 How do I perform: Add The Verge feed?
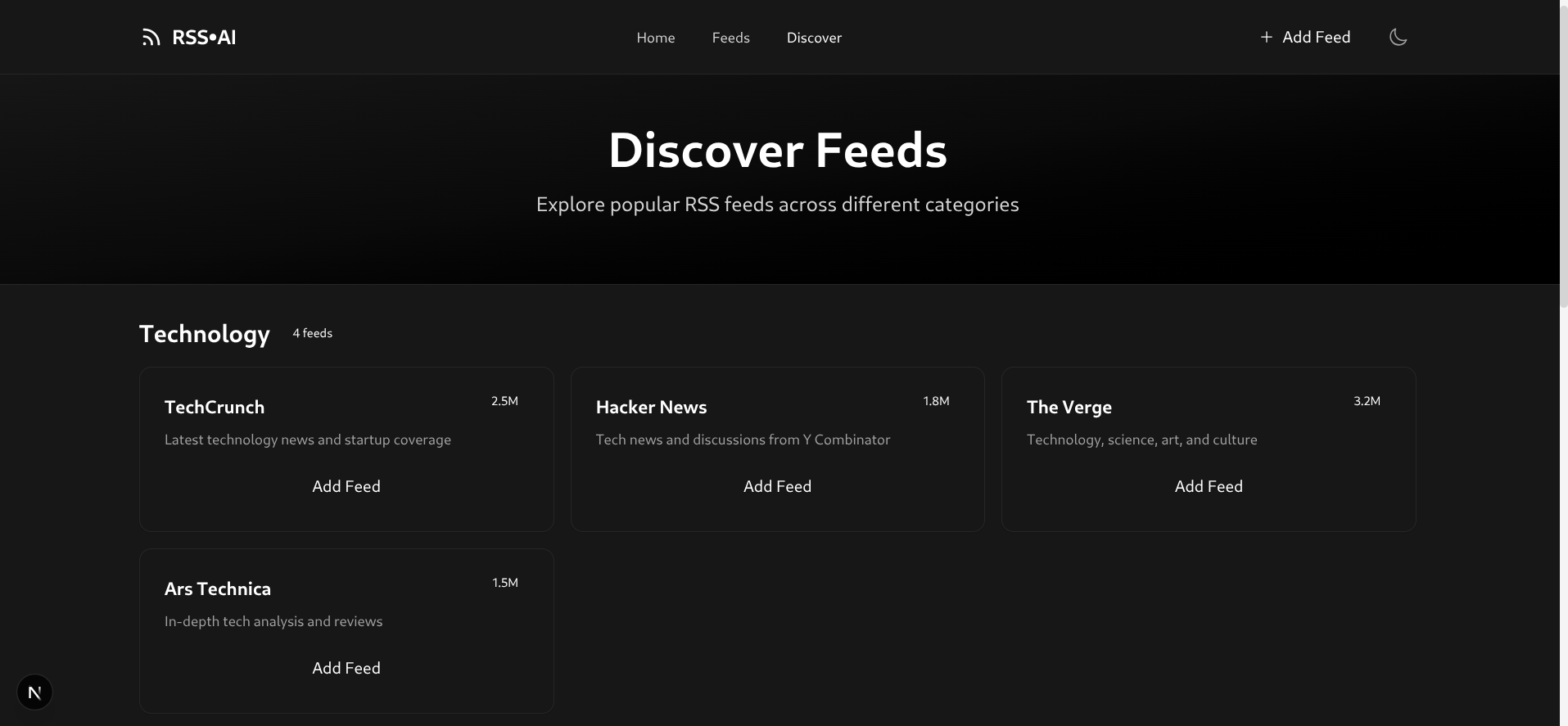tap(1209, 486)
